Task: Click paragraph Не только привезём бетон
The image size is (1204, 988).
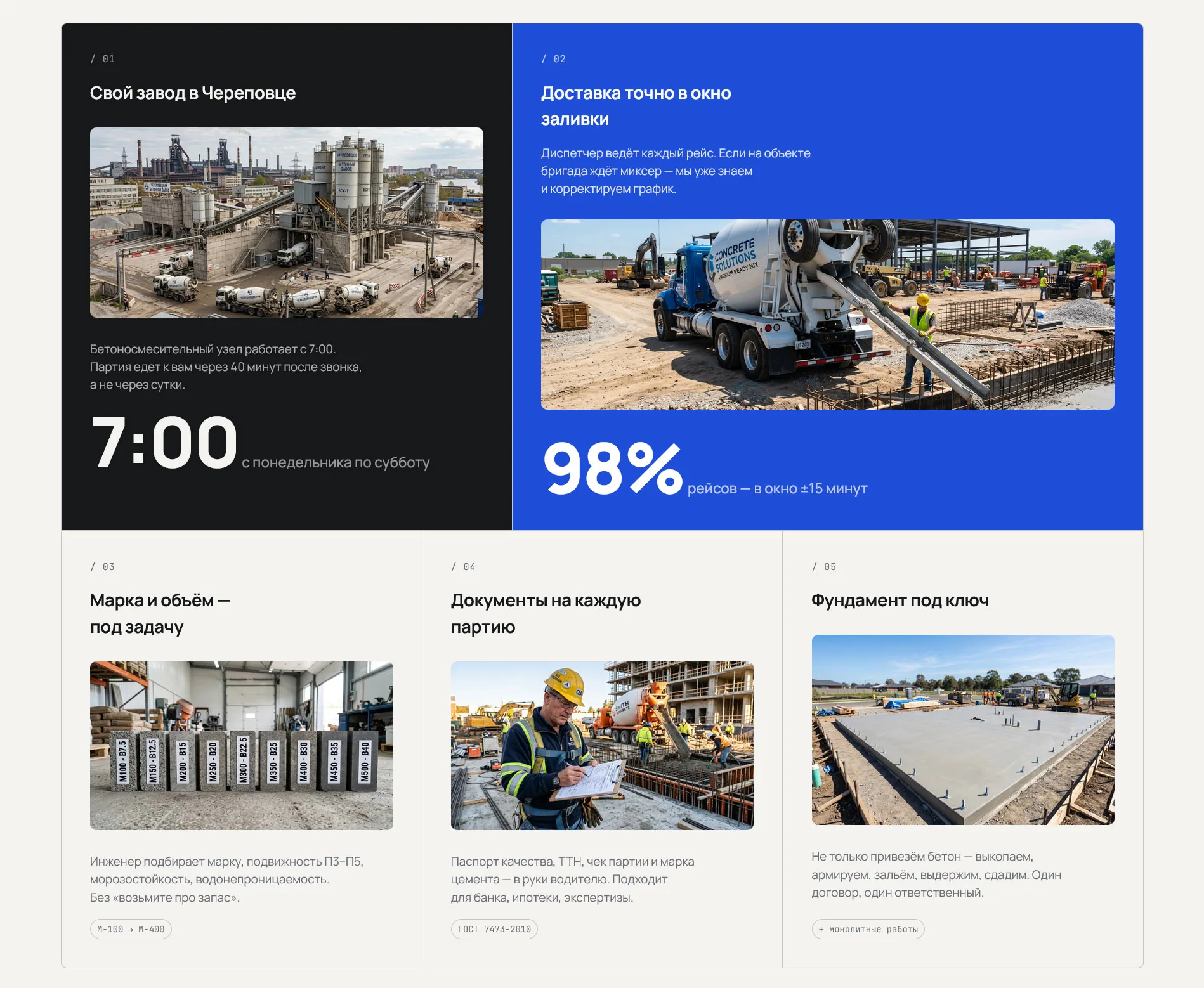Action: (936, 874)
